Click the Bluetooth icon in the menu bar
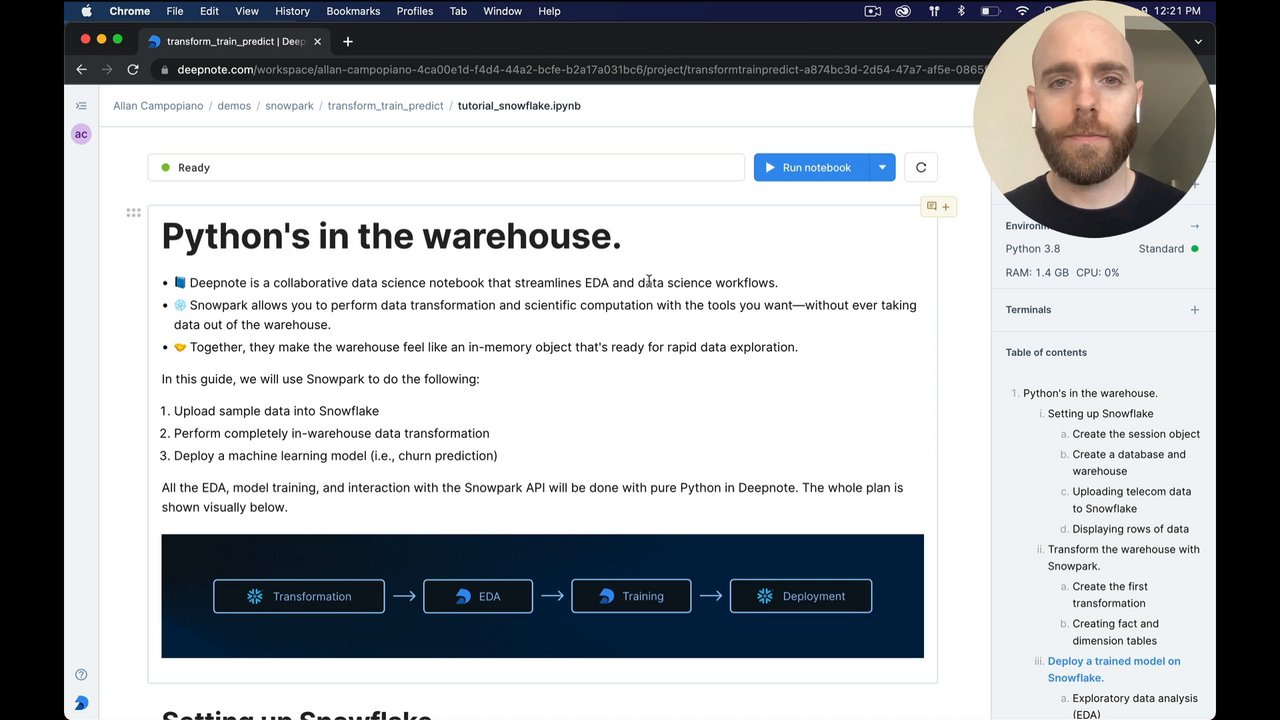 (961, 11)
